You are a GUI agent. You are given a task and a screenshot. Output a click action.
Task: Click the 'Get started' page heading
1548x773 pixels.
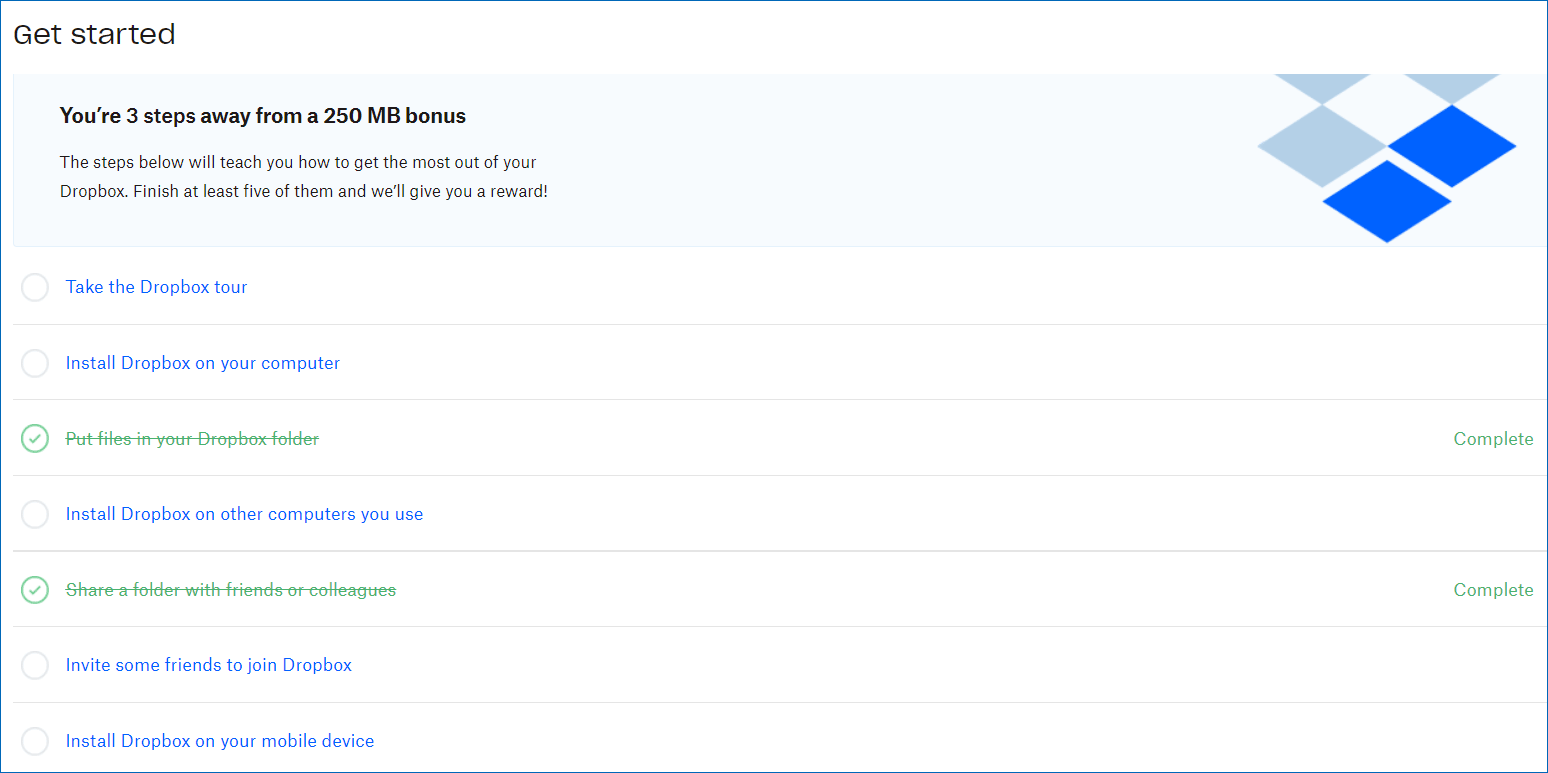[x=94, y=34]
